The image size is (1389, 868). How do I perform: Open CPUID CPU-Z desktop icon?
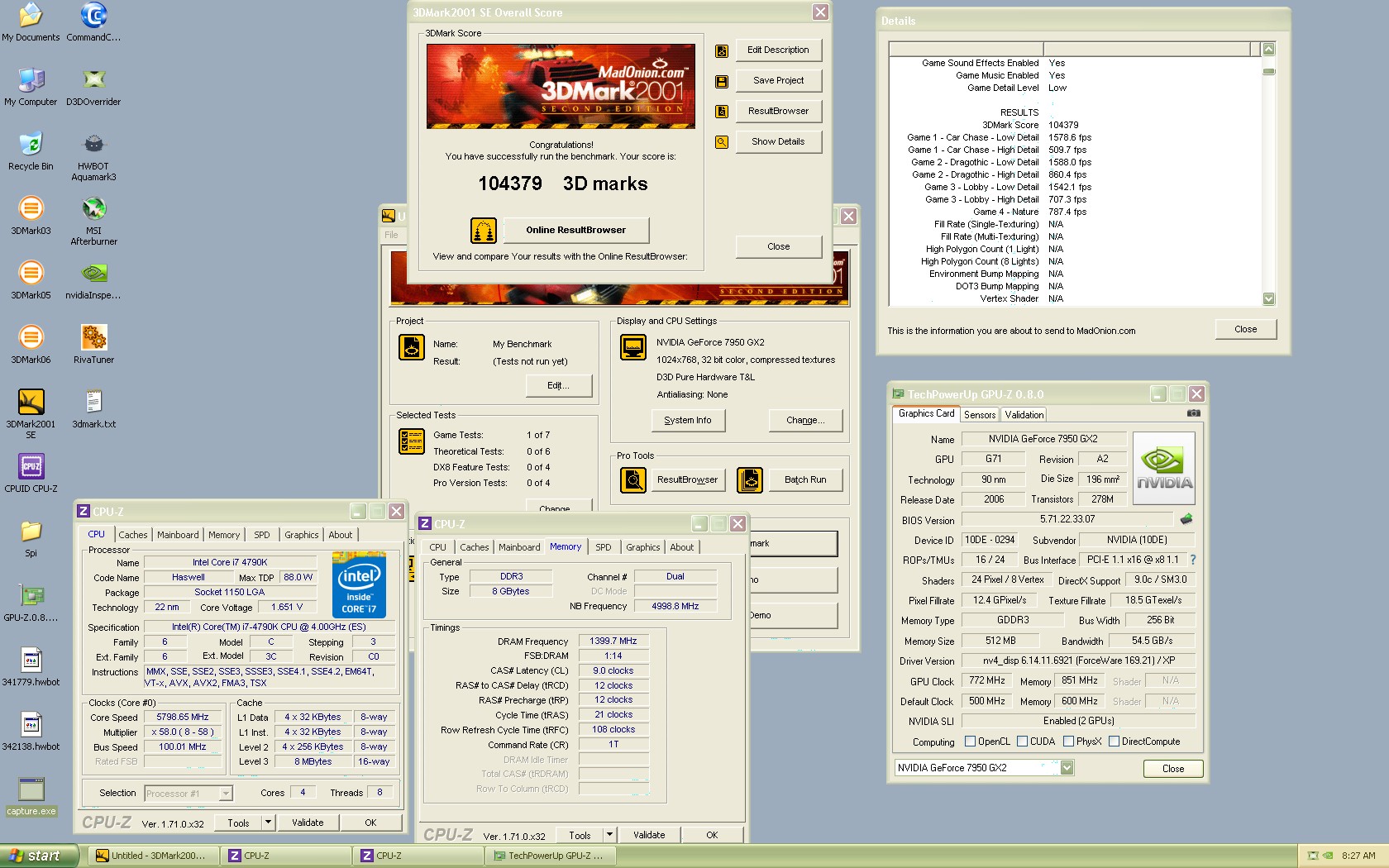point(31,474)
